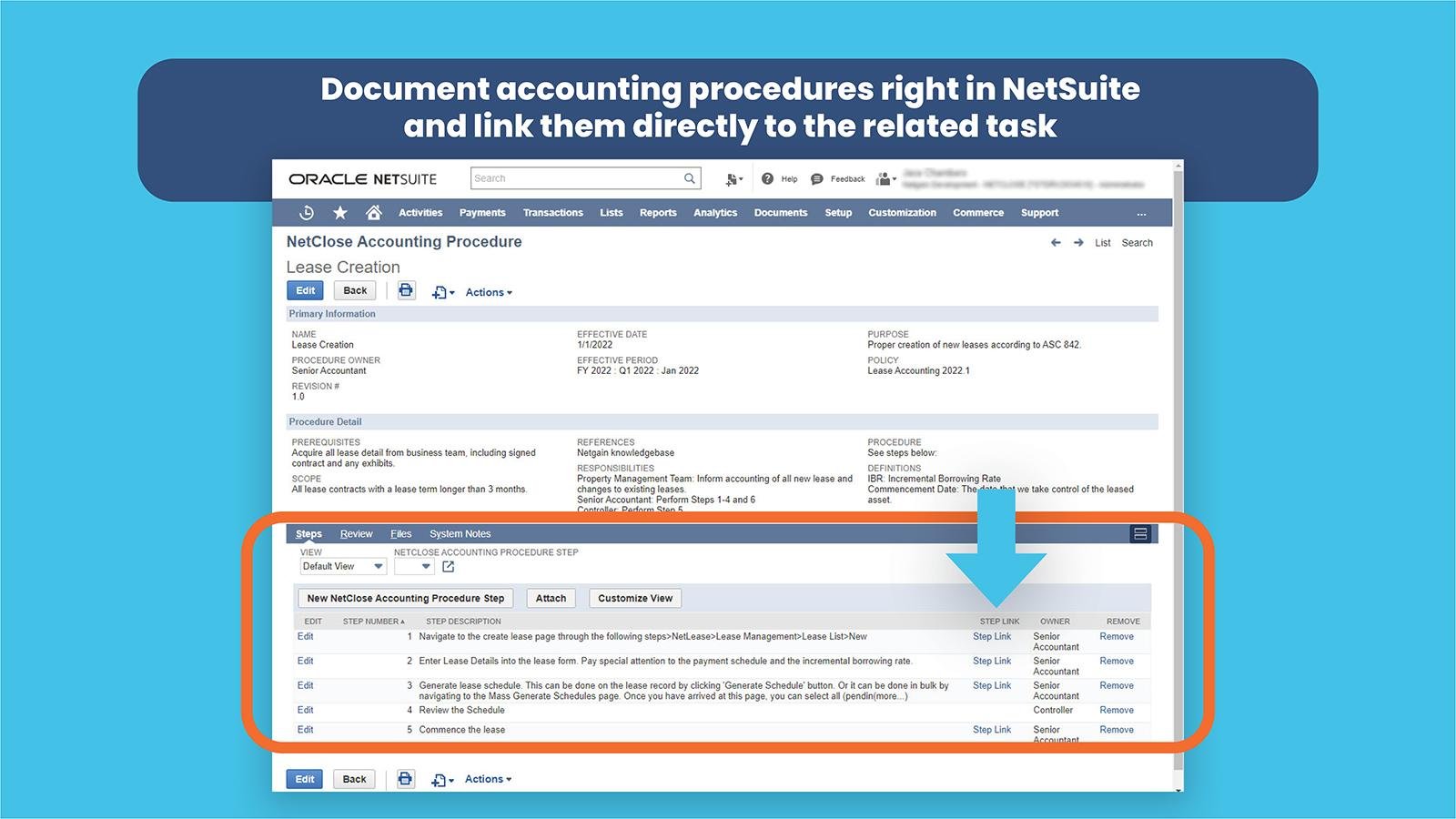Screen dimensions: 1456x819
Task: Switch to the Review subtab
Action: [x=356, y=534]
